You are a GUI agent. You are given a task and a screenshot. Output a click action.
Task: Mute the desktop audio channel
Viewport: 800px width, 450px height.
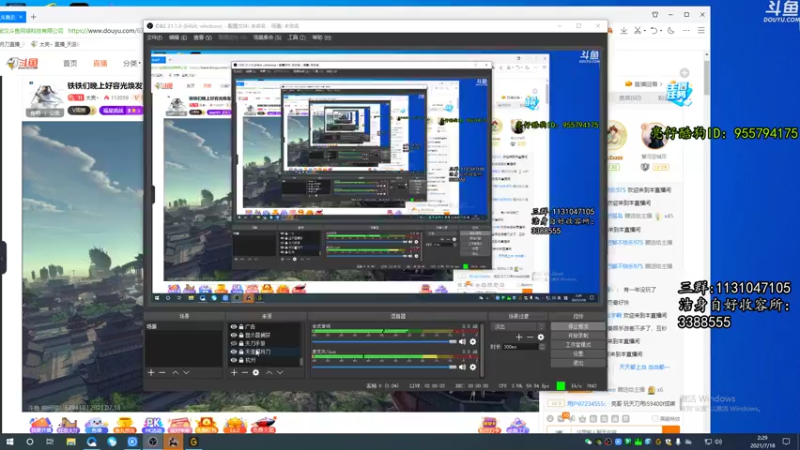pos(462,341)
